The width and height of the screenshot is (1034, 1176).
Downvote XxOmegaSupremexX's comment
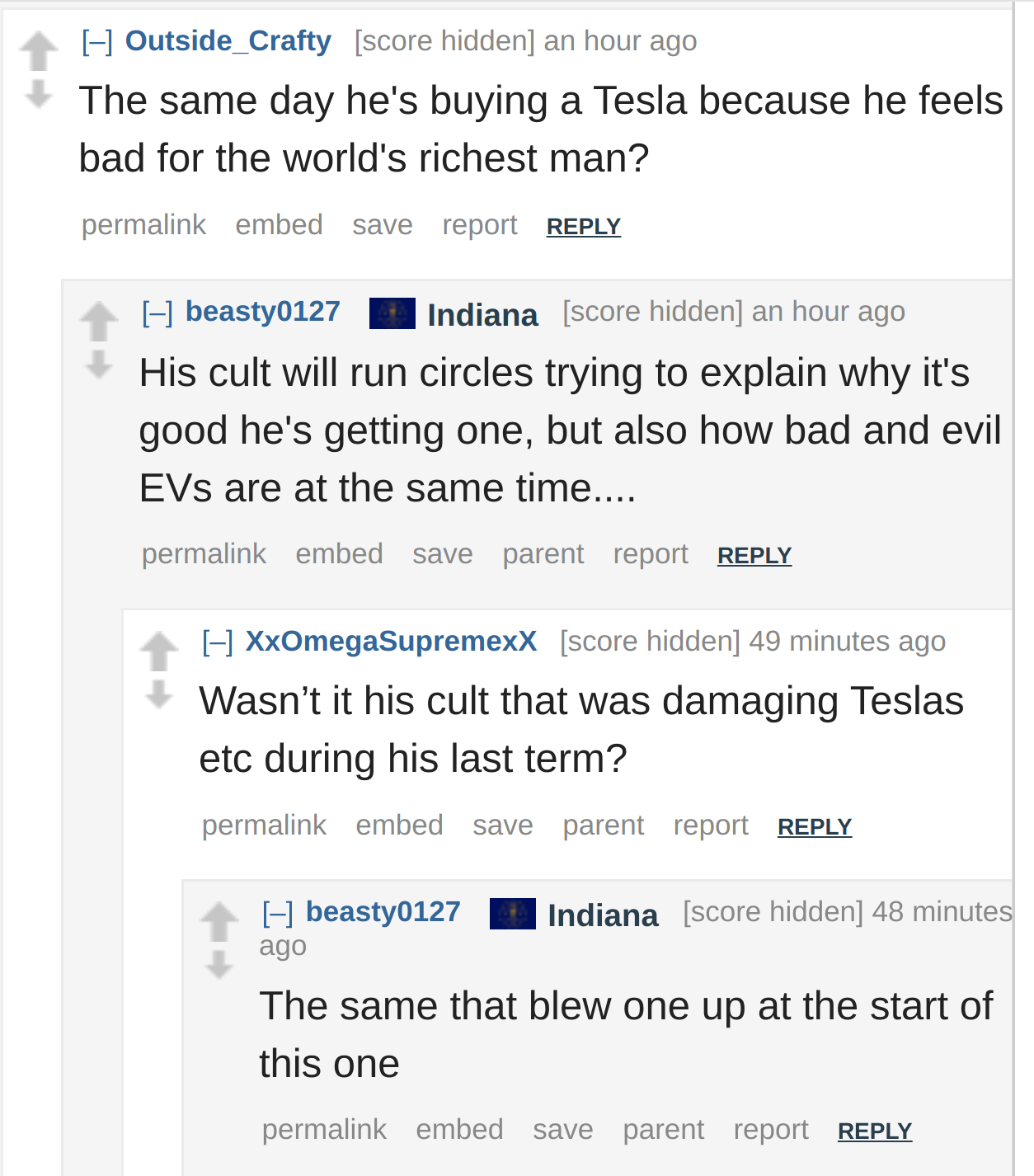[x=159, y=694]
